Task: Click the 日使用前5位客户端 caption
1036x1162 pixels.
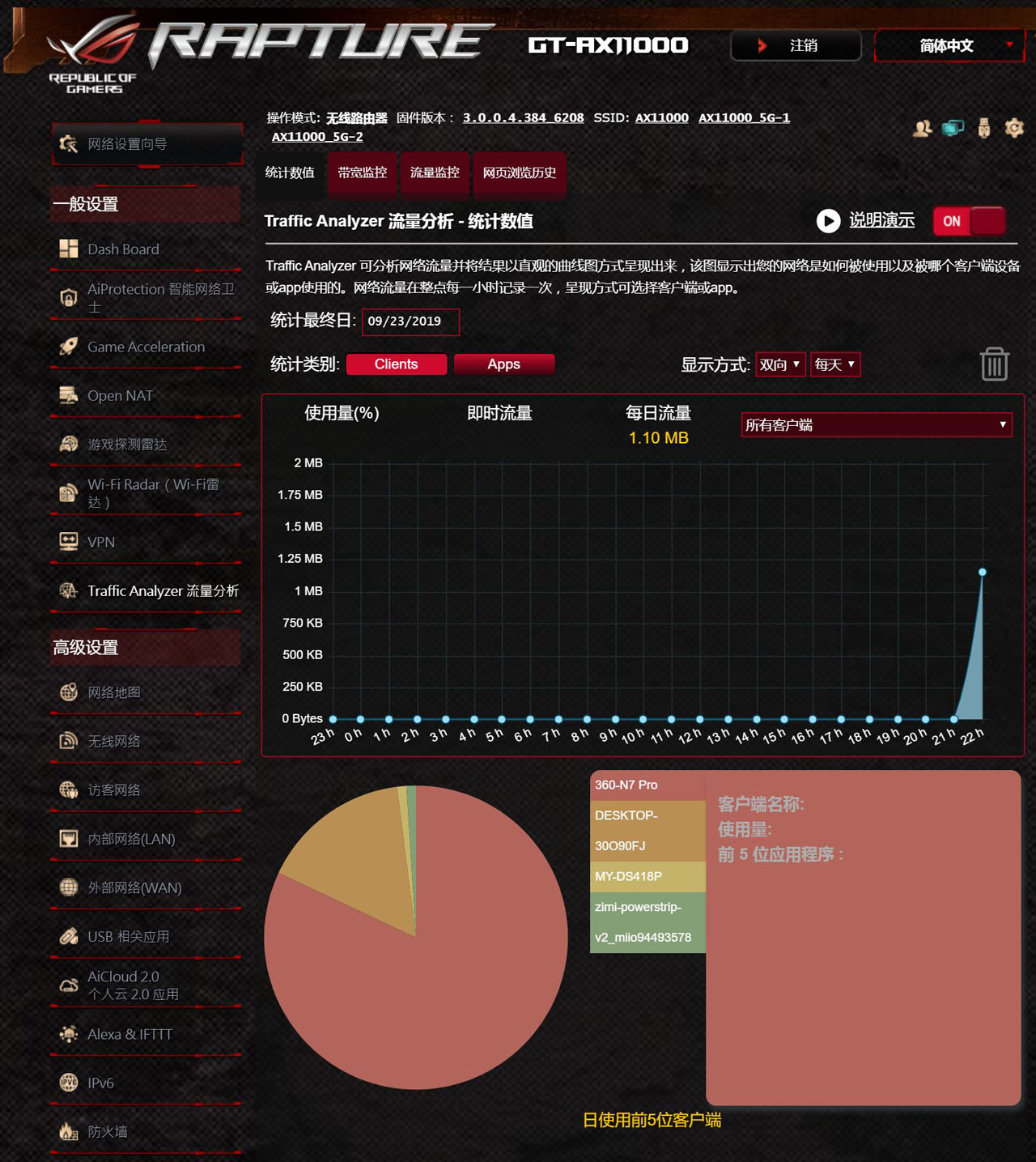Action: [652, 1120]
